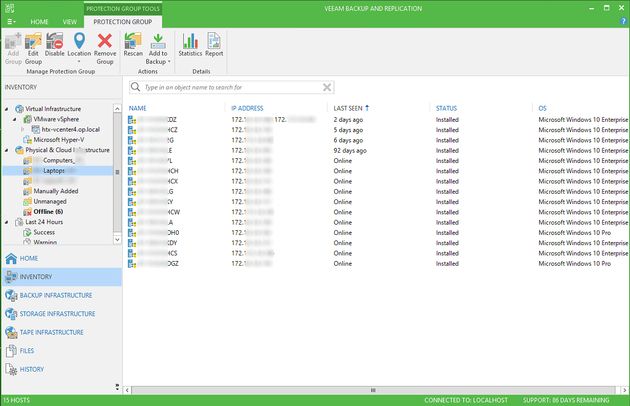Click the horizontal scrollbar thumb
Image resolution: width=630 pixels, height=406 pixels.
click(x=373, y=390)
